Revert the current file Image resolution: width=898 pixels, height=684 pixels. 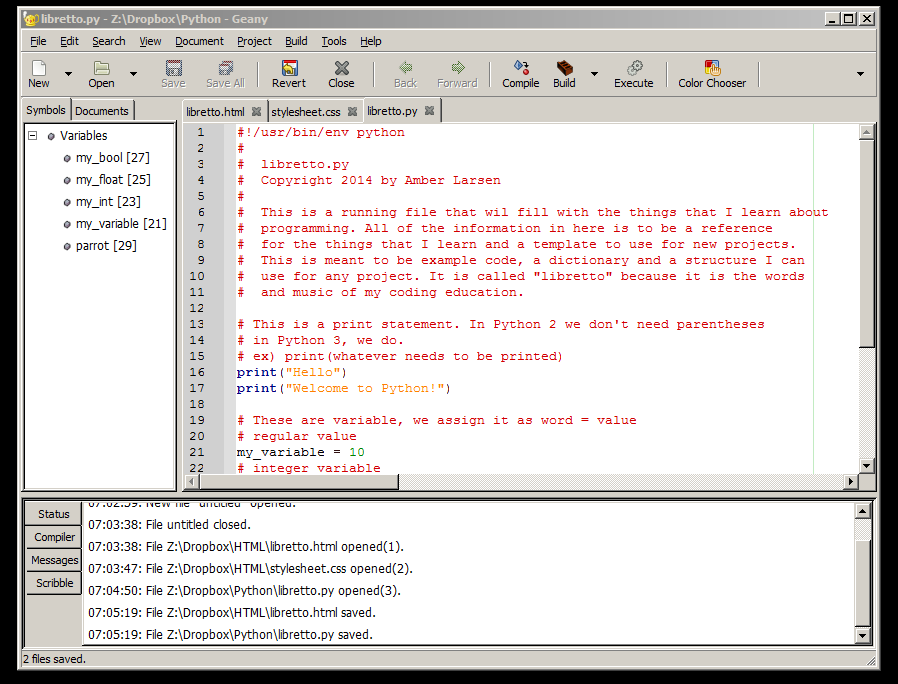coord(289,74)
